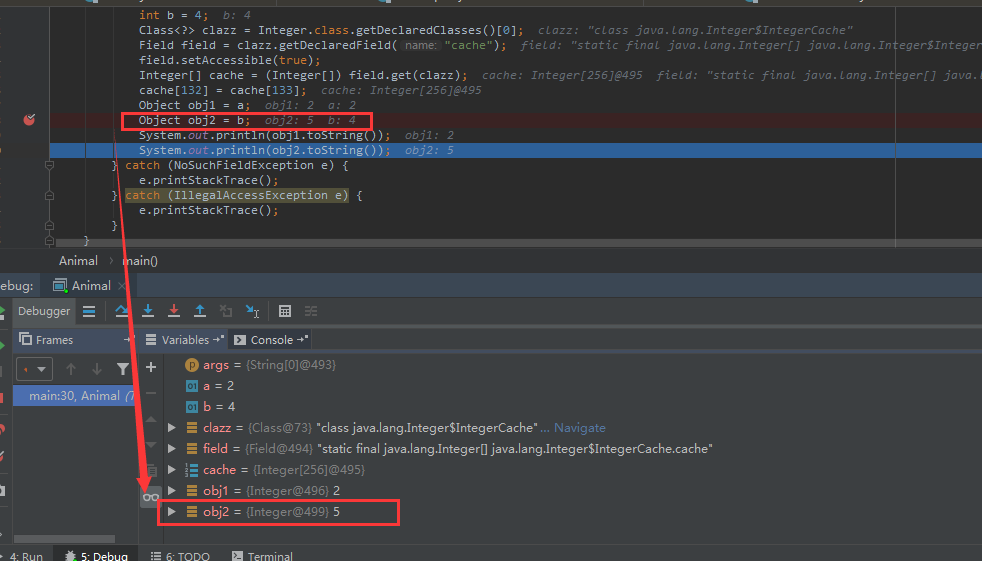The image size is (982, 561).
Task: Expand the obj1 variable node
Action: (172, 490)
